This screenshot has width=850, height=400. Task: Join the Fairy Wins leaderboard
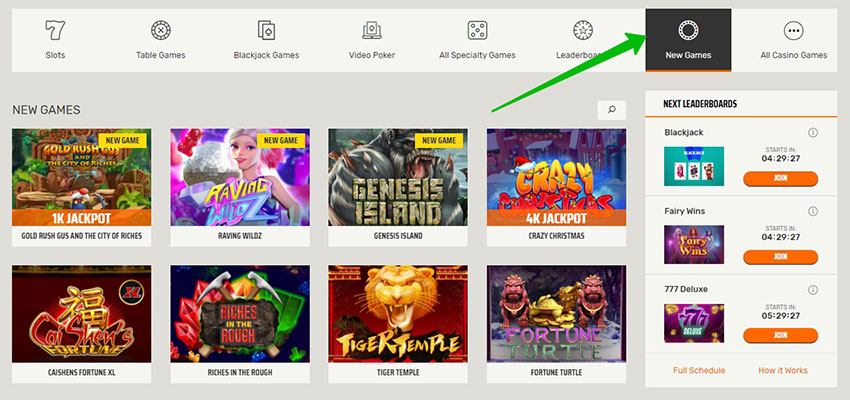[780, 257]
